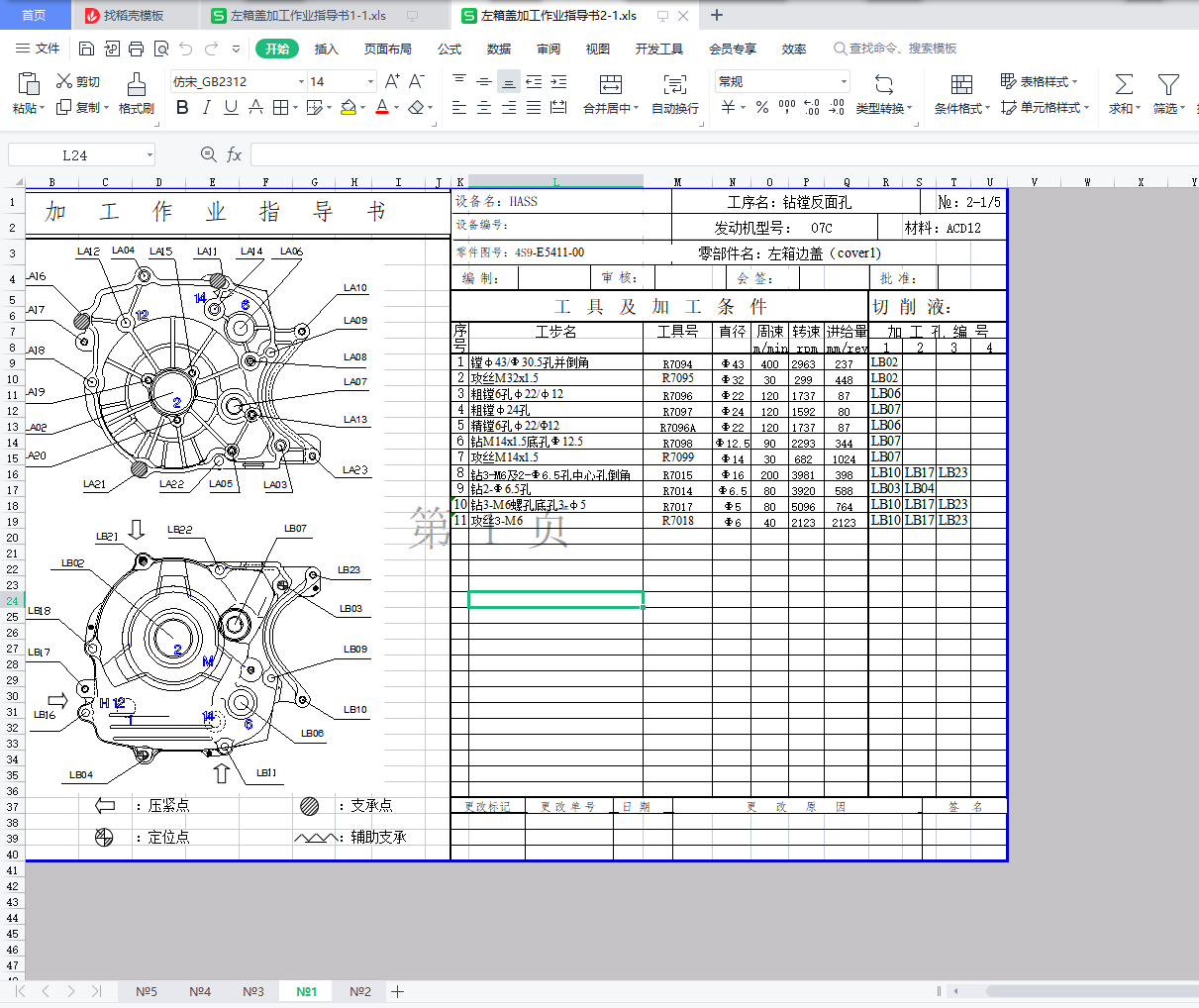Click the Sum (求和) sigma icon
Image resolution: width=1199 pixels, height=1008 pixels.
point(1124,84)
